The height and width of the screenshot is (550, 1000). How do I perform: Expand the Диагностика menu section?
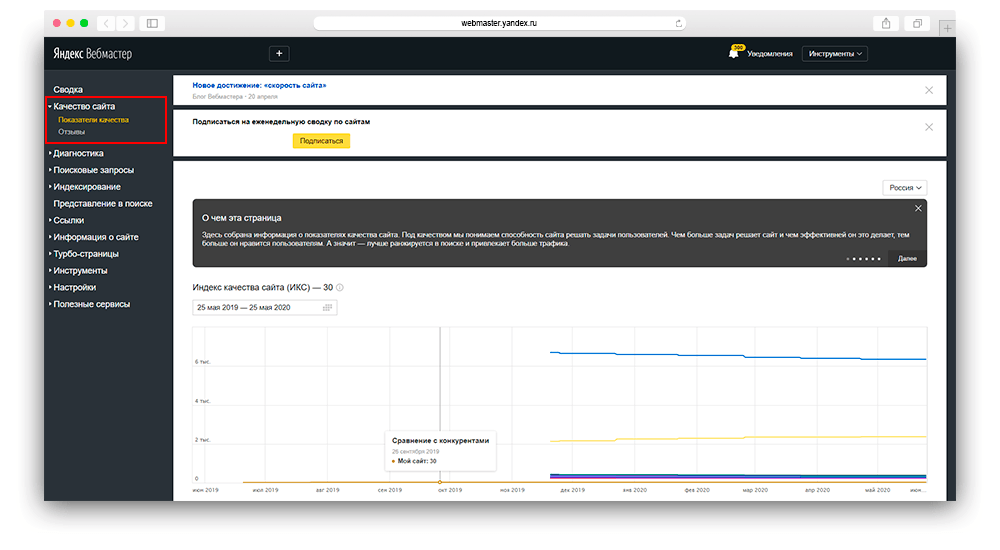(78, 153)
